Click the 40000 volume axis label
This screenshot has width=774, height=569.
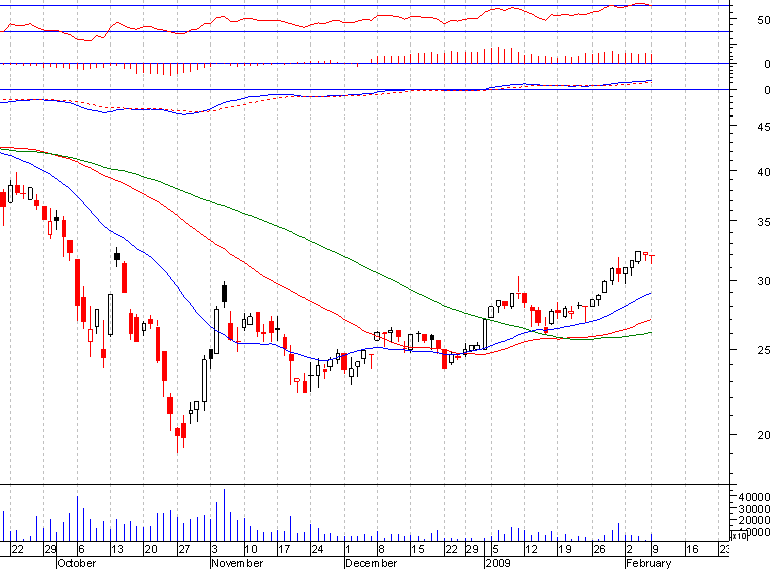[754, 496]
